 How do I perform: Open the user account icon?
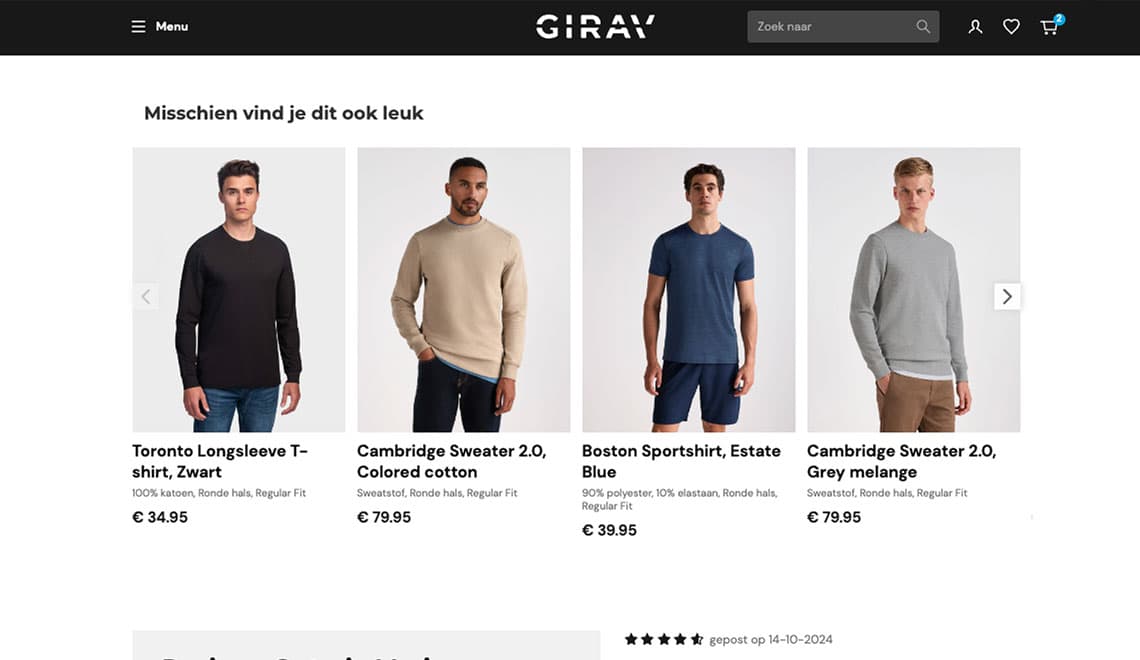pos(975,27)
